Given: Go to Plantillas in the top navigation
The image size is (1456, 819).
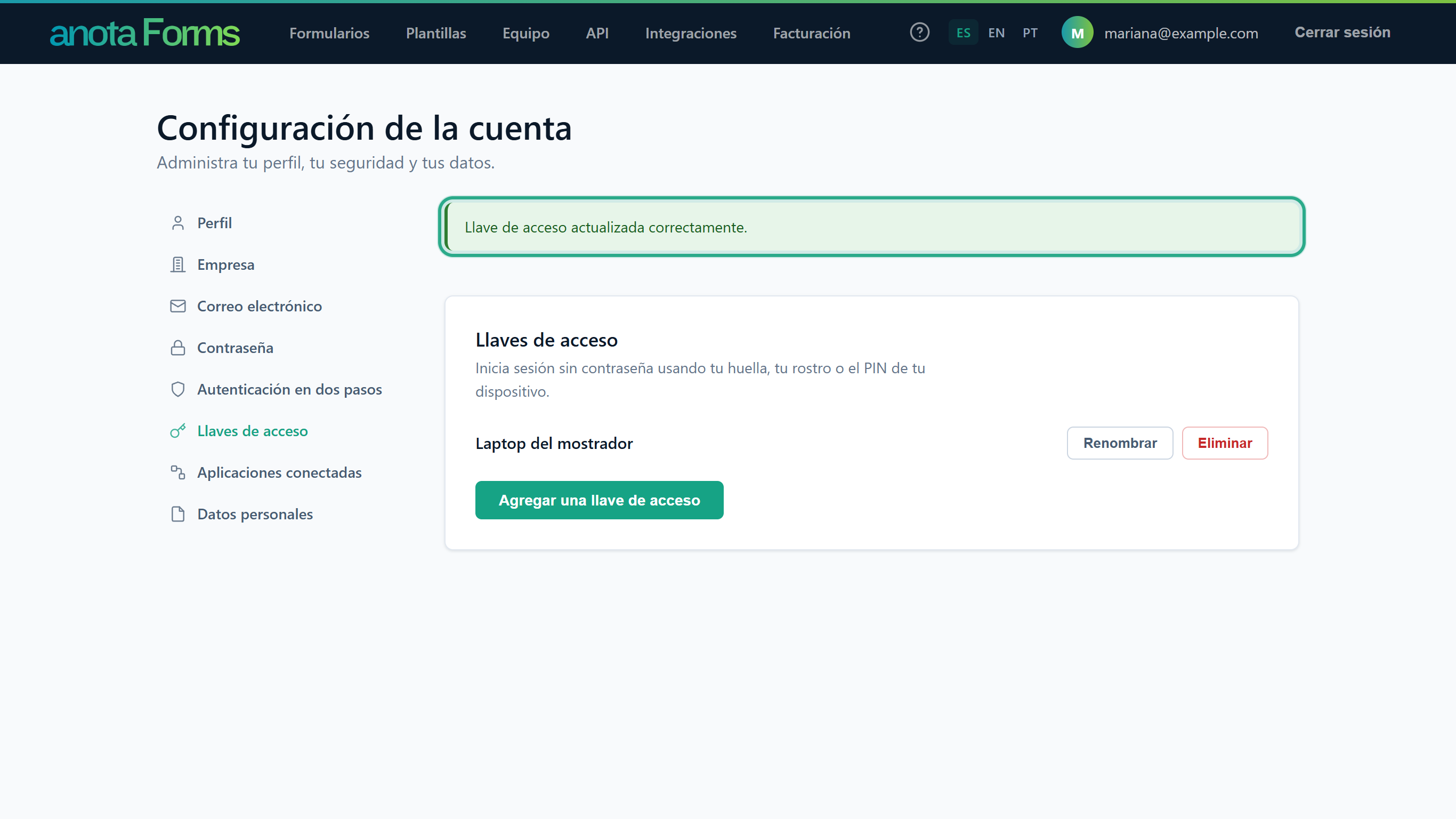Looking at the screenshot, I should 436,33.
